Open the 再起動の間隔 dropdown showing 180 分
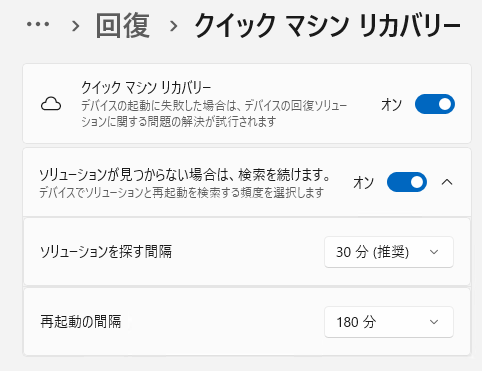Screen dimensions: 482x371 (389, 322)
